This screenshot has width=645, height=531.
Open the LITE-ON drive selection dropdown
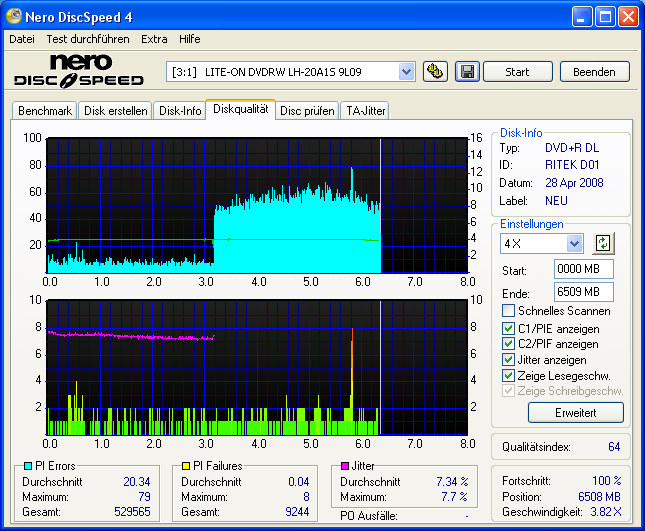(x=406, y=71)
